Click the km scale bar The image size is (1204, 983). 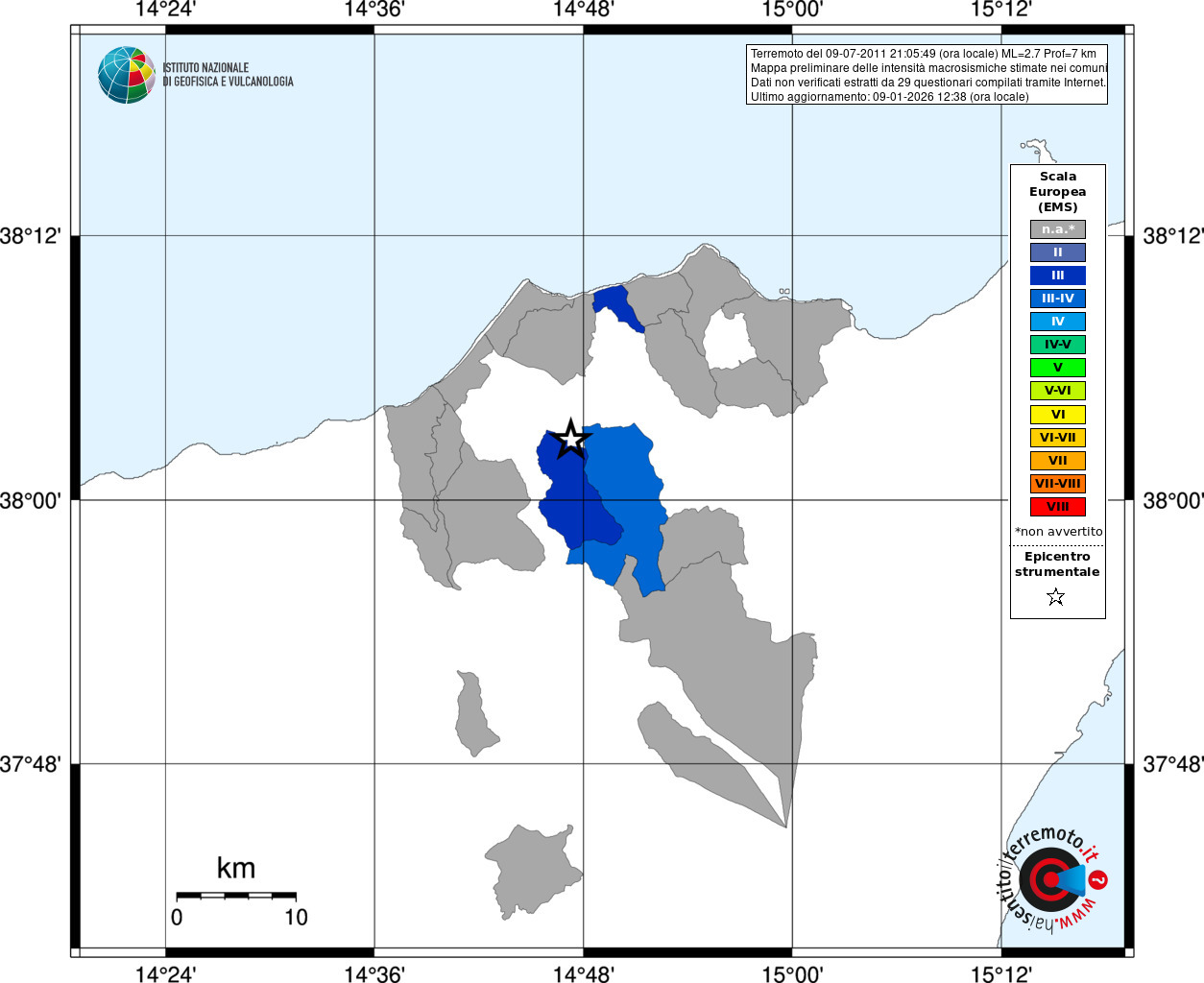[236, 896]
